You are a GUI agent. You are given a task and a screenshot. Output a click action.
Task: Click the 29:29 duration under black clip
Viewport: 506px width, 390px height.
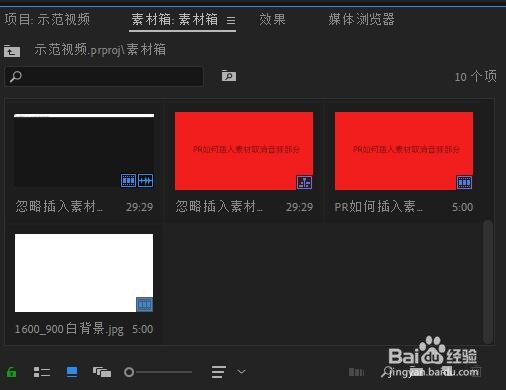(x=139, y=207)
